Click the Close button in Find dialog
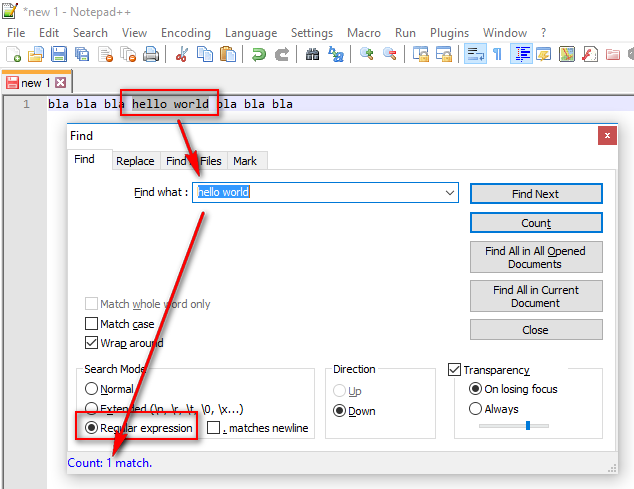634x489 pixels. (x=536, y=330)
